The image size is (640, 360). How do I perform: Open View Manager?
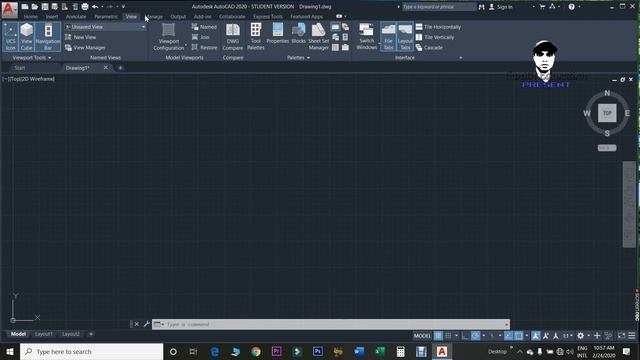click(85, 48)
